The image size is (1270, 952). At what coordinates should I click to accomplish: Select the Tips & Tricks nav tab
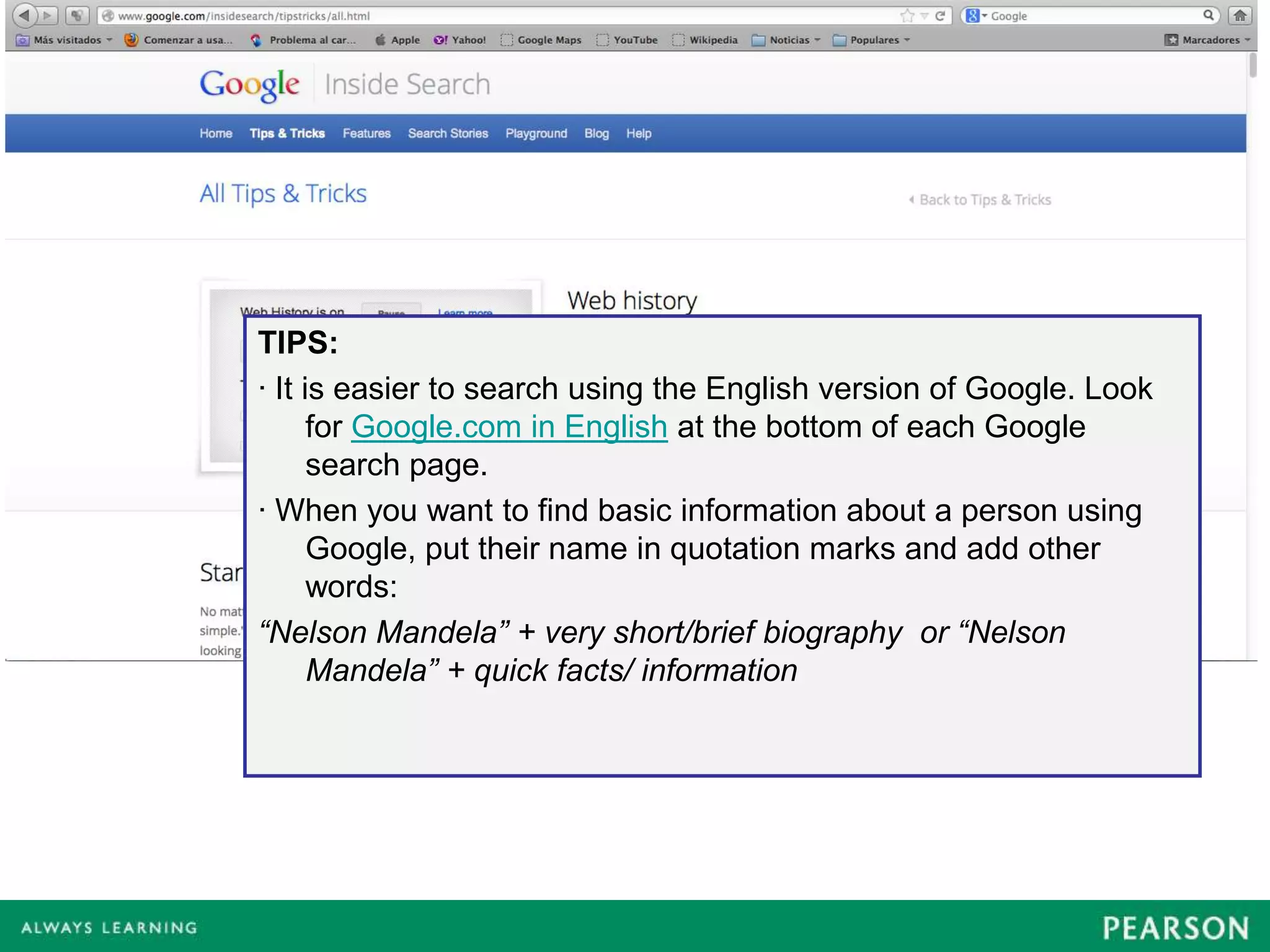pos(287,133)
